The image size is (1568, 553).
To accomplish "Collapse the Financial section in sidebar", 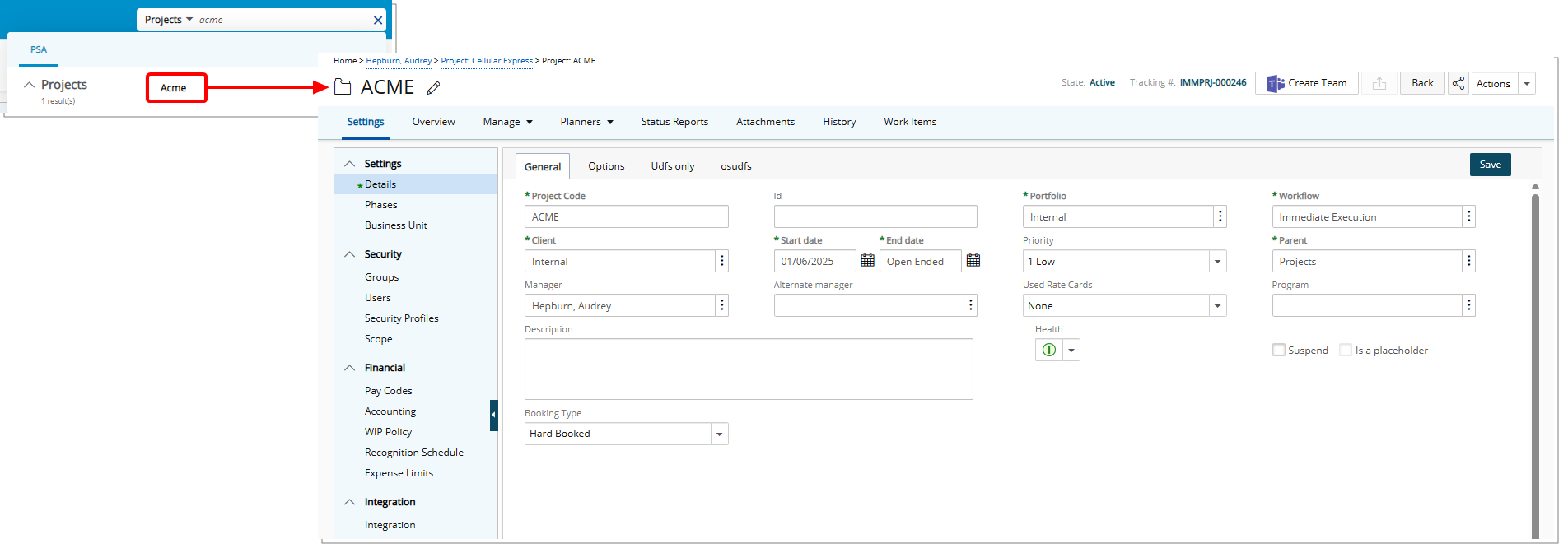I will pos(350,368).
